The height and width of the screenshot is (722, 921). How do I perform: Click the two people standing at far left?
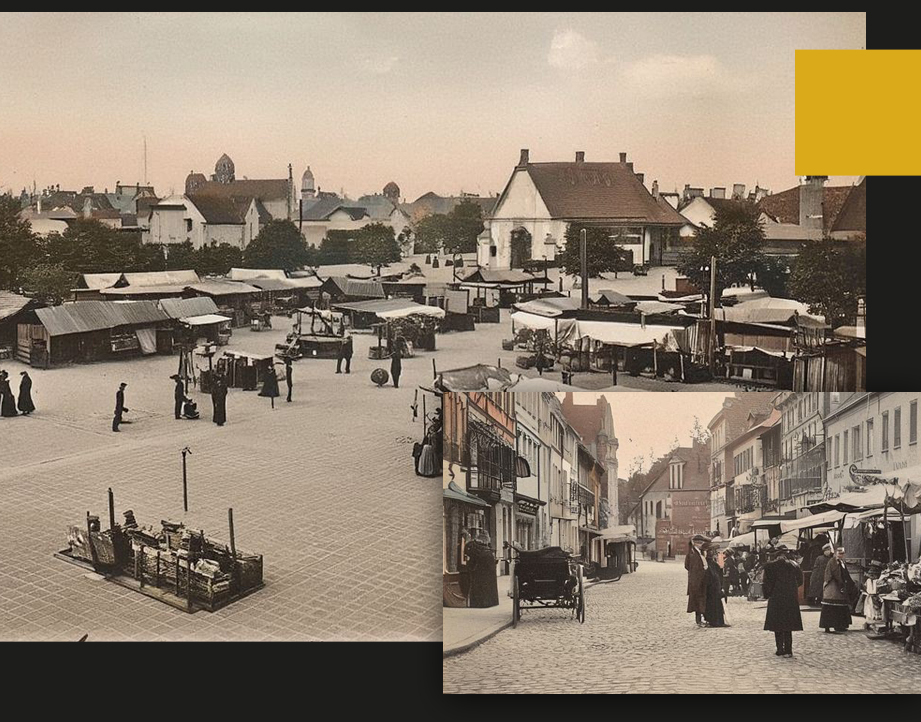[15, 393]
